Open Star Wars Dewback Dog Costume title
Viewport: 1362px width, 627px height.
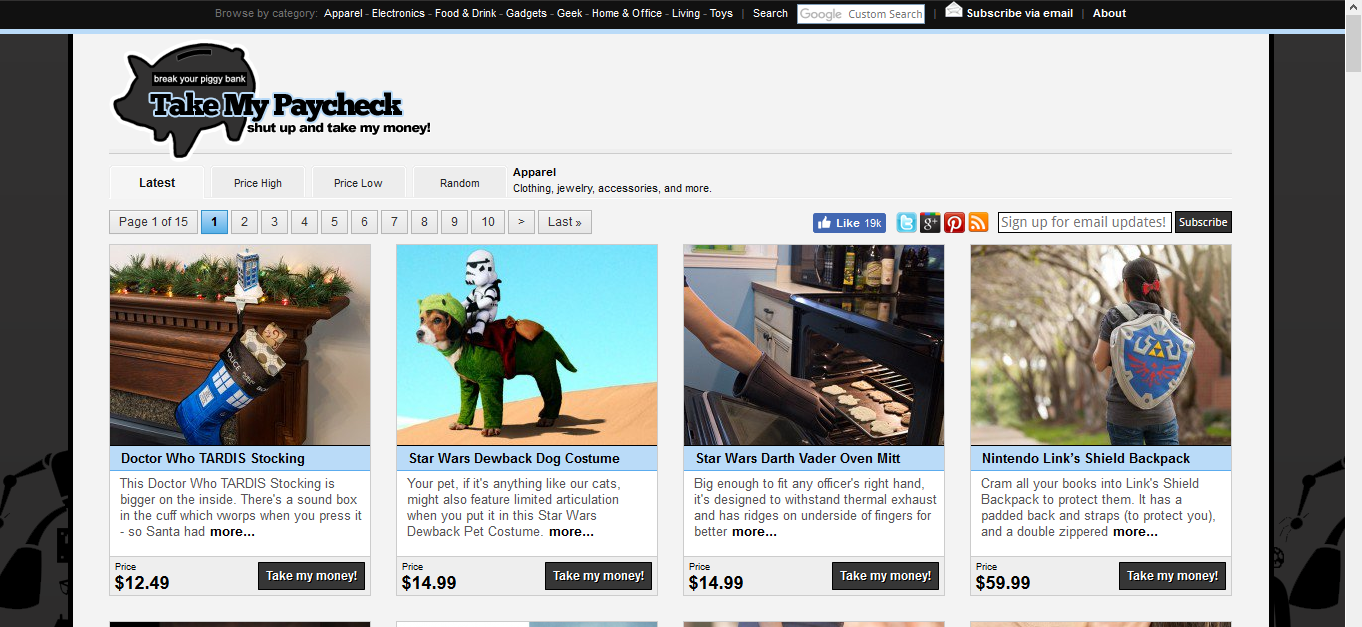click(x=514, y=458)
